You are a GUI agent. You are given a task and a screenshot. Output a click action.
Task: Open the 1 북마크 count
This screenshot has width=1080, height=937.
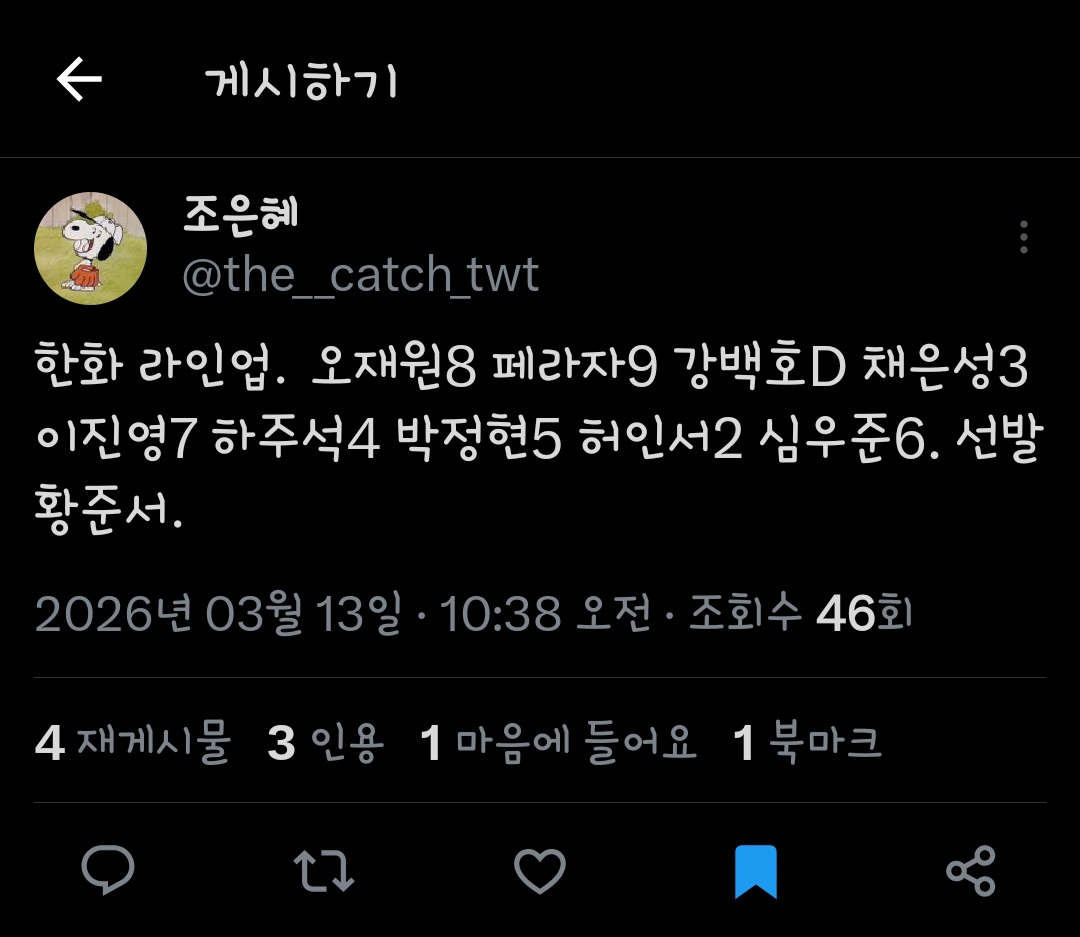point(807,742)
